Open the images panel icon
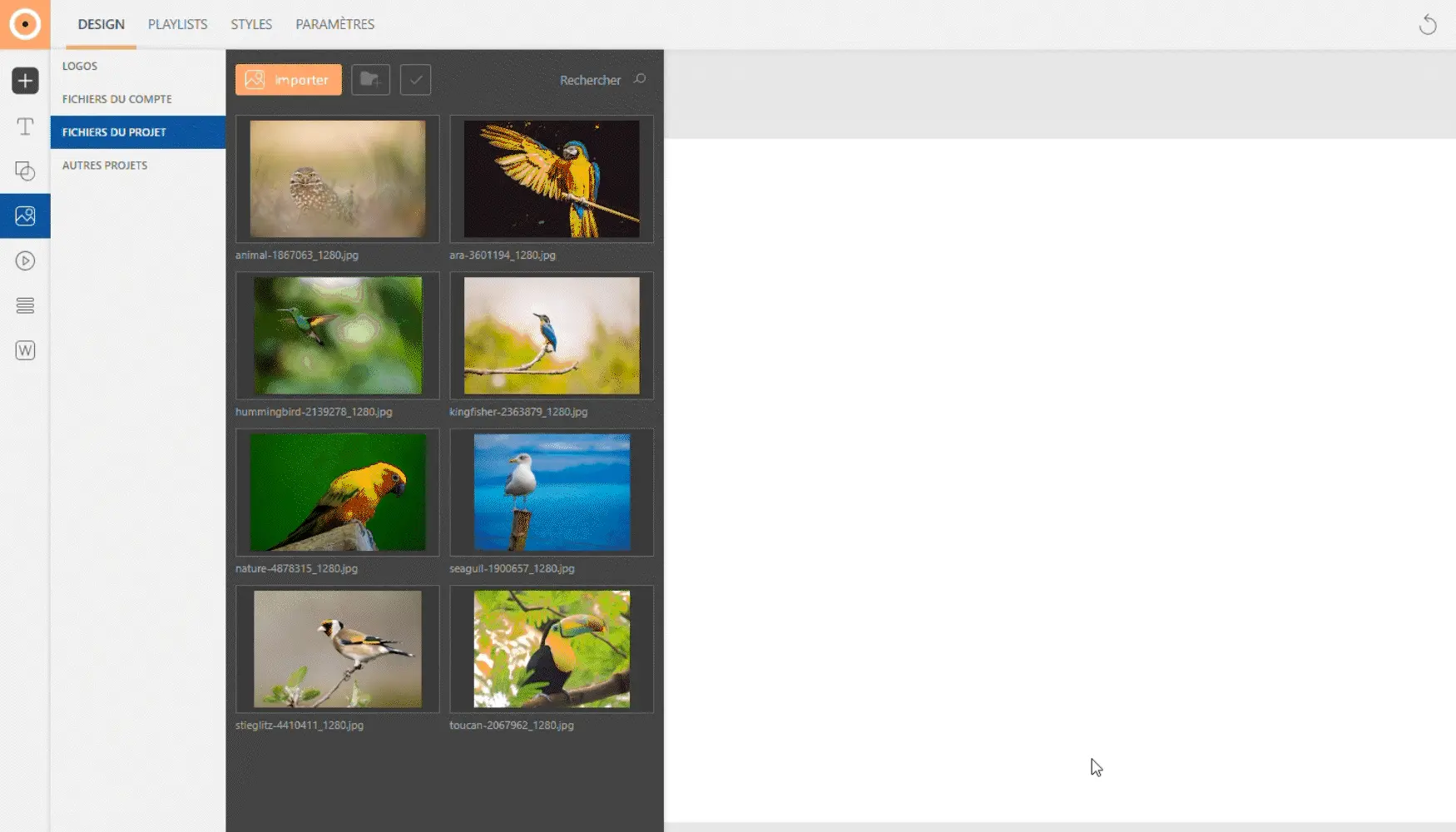The width and height of the screenshot is (1456, 832). point(25,216)
